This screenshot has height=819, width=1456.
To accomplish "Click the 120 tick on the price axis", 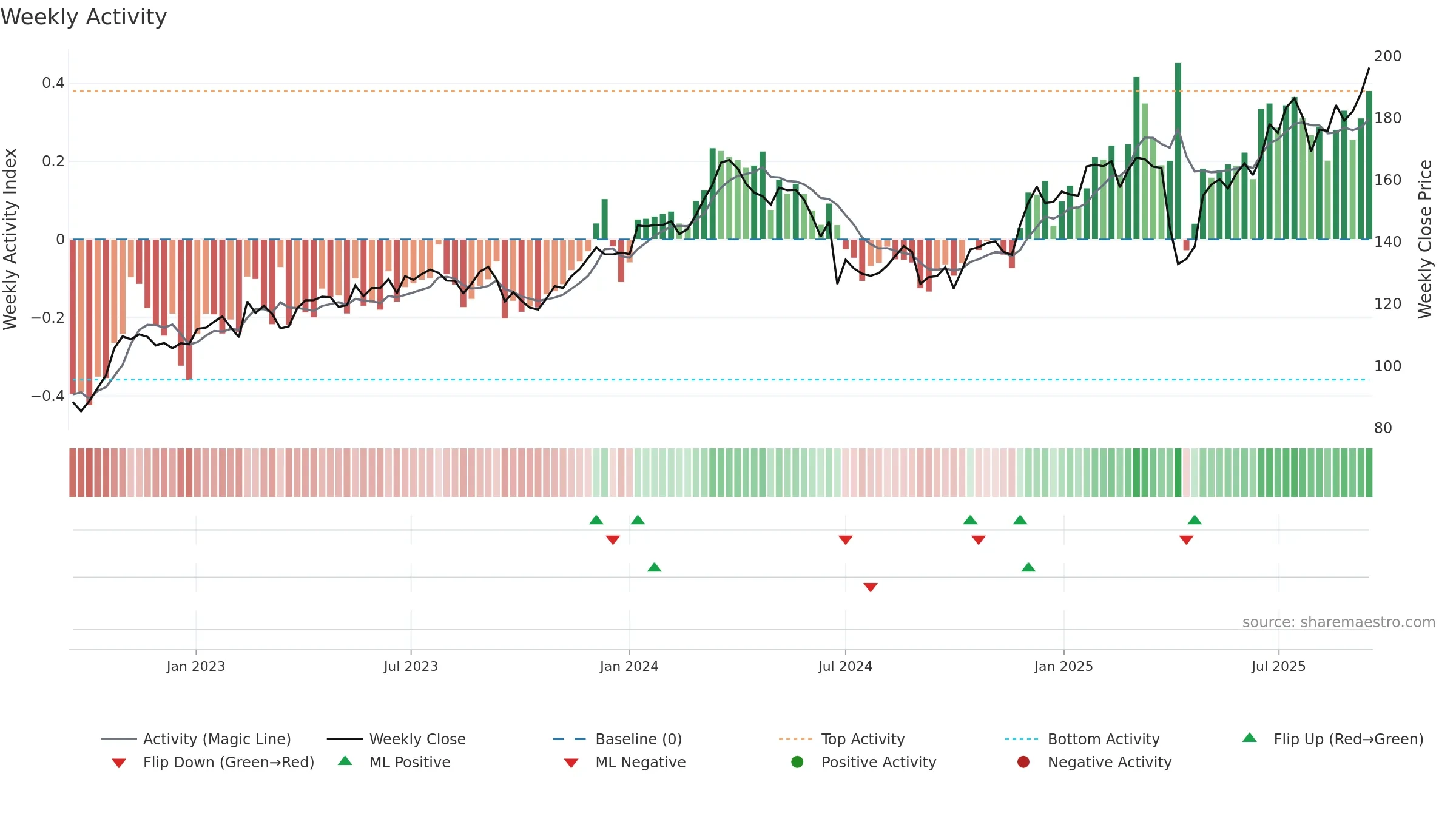I will tap(1388, 304).
